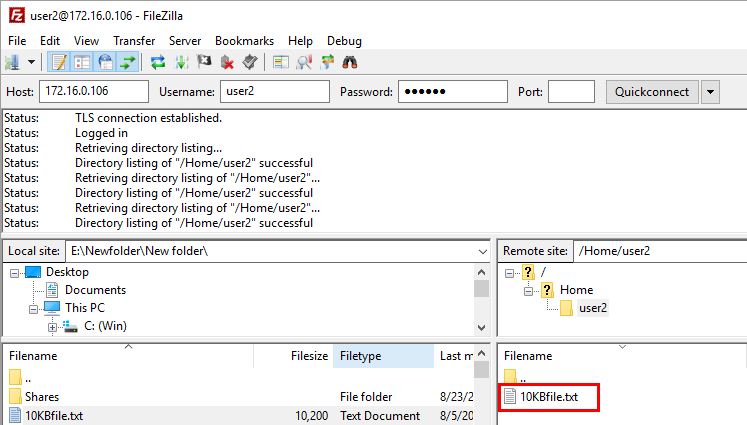Click the refresh file lists icon

click(158, 62)
